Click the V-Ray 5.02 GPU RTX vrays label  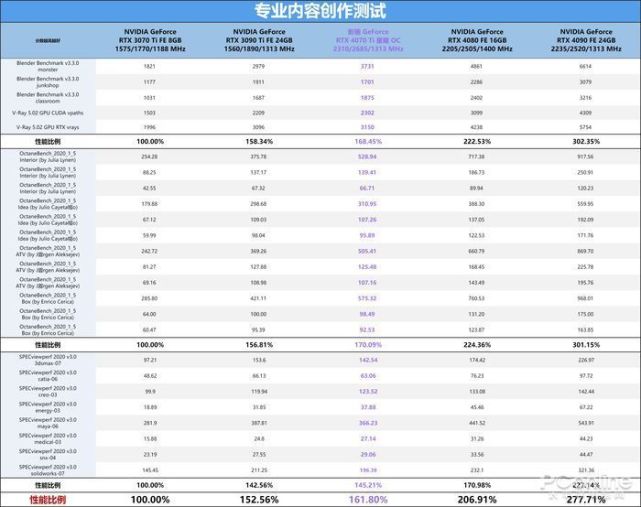pos(48,127)
